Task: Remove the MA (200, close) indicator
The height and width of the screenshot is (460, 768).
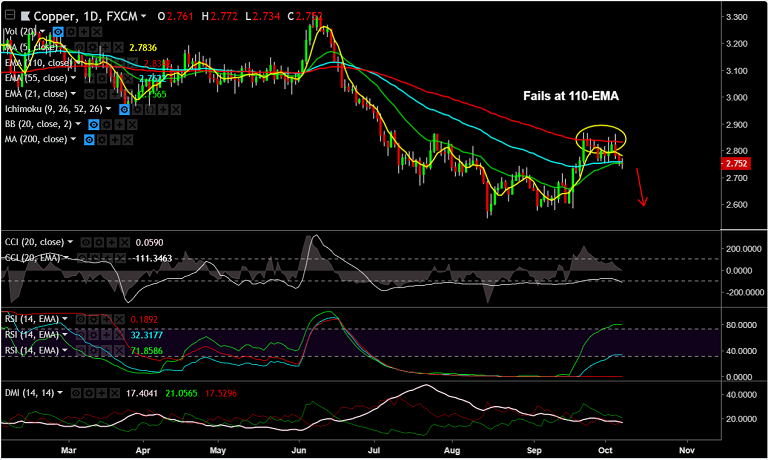Action: pyautogui.click(x=127, y=139)
